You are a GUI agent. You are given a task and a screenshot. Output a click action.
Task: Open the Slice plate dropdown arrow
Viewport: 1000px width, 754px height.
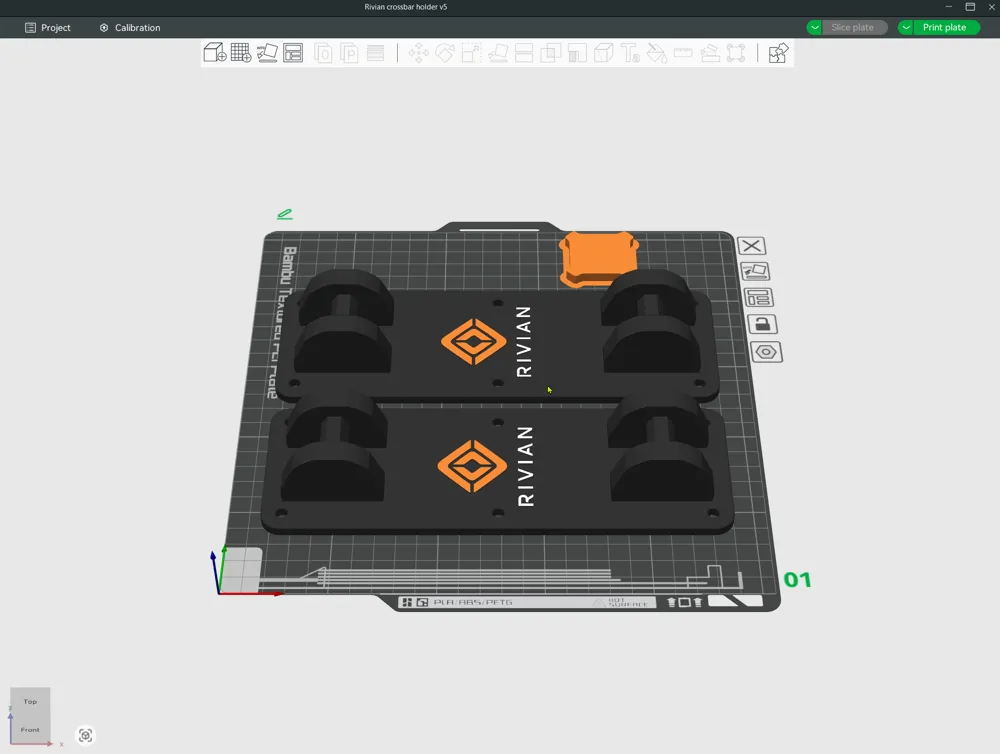814,27
